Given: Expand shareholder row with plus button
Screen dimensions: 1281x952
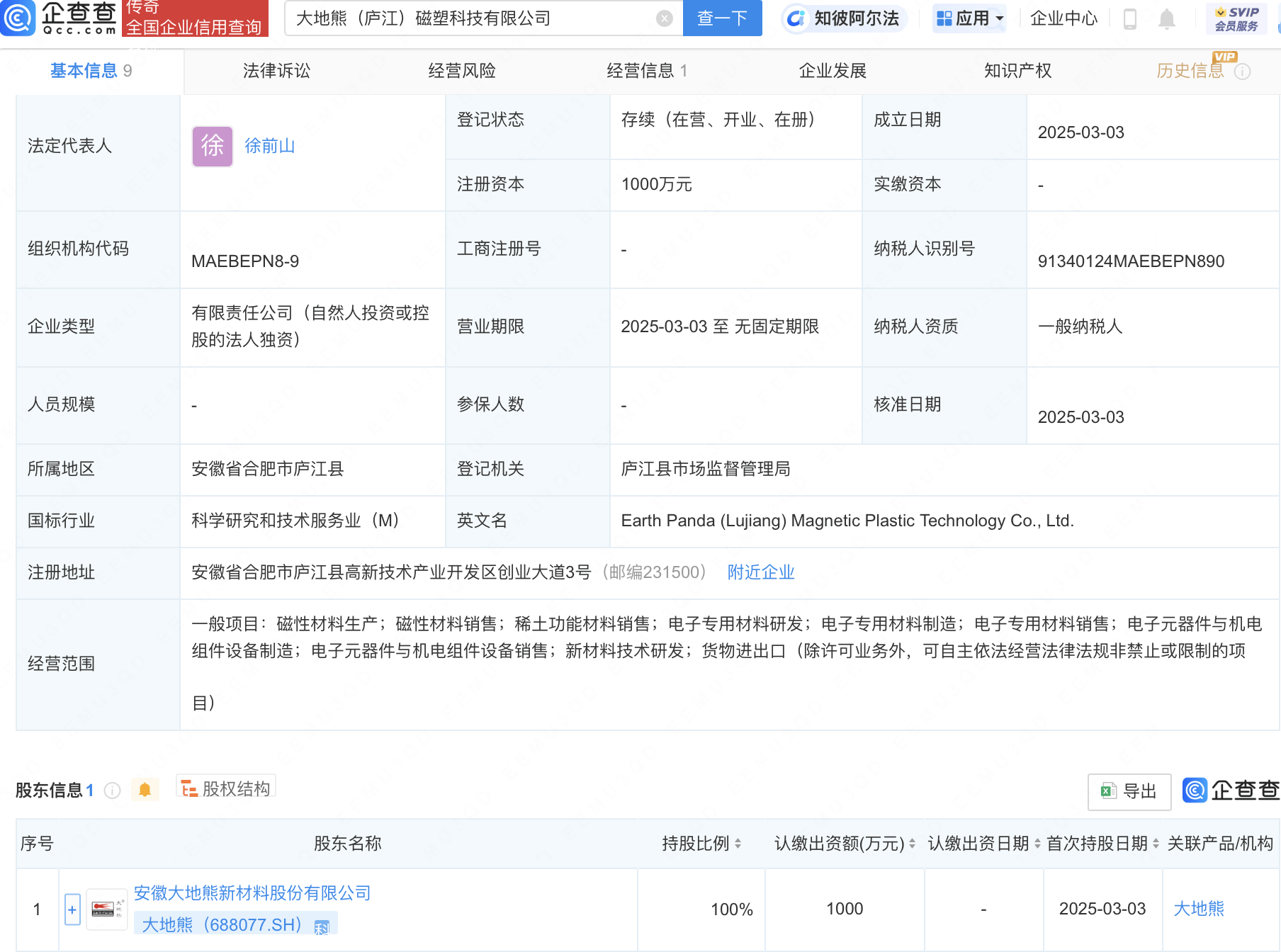Looking at the screenshot, I should pos(72,909).
